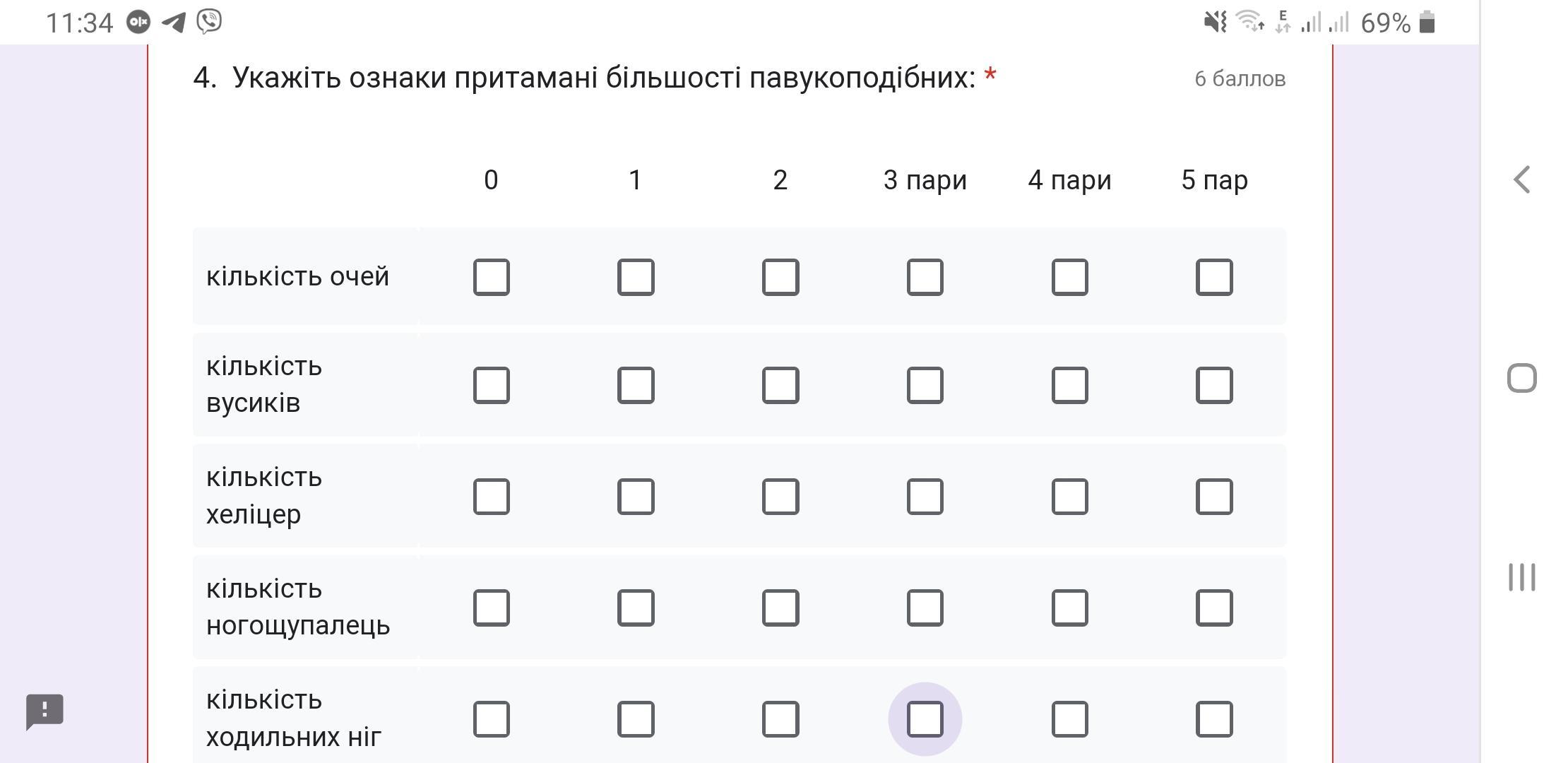
Task: Tap the clock time in status bar
Action: click(79, 23)
